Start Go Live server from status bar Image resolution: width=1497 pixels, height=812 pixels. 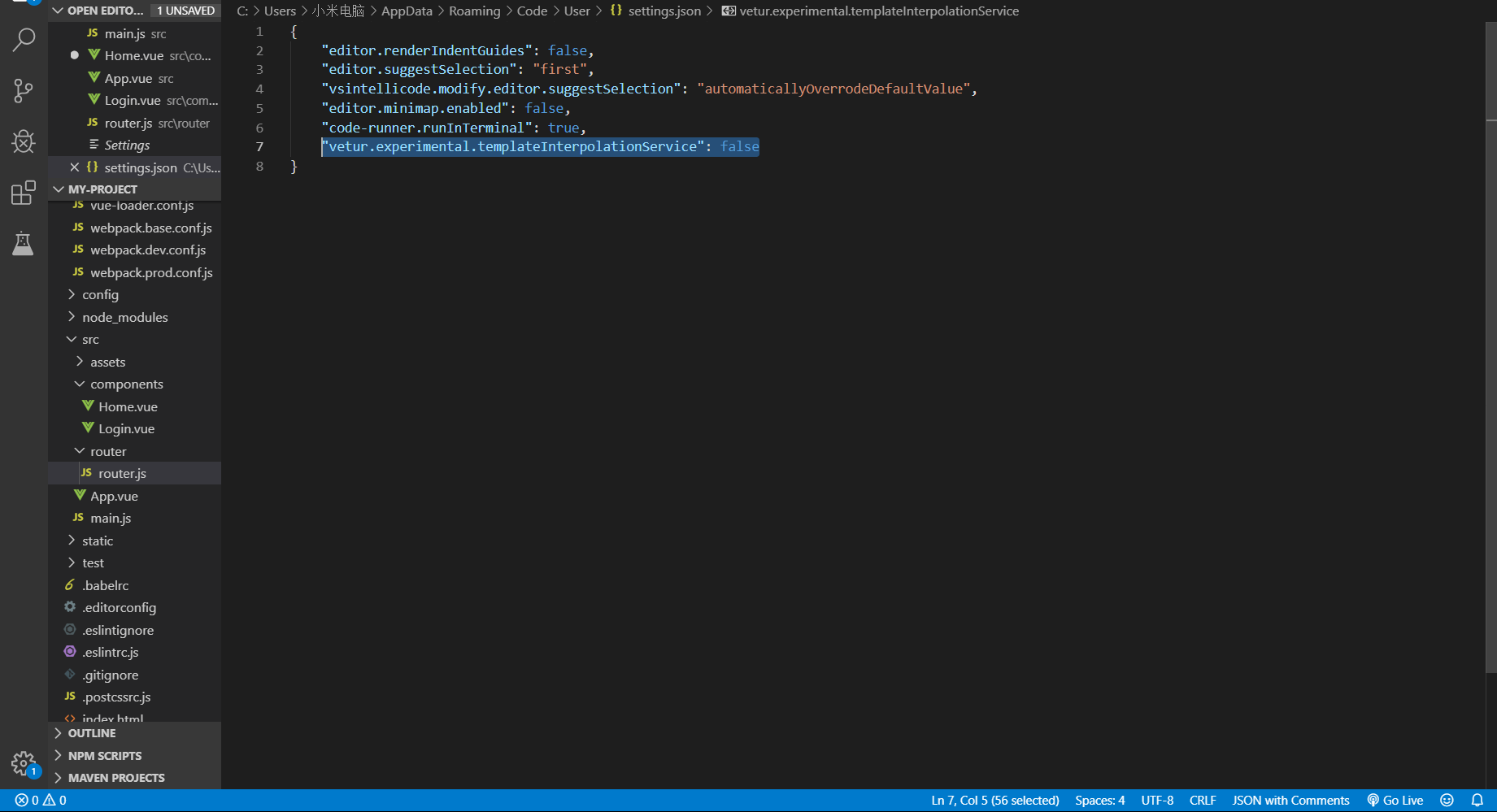click(x=1395, y=800)
